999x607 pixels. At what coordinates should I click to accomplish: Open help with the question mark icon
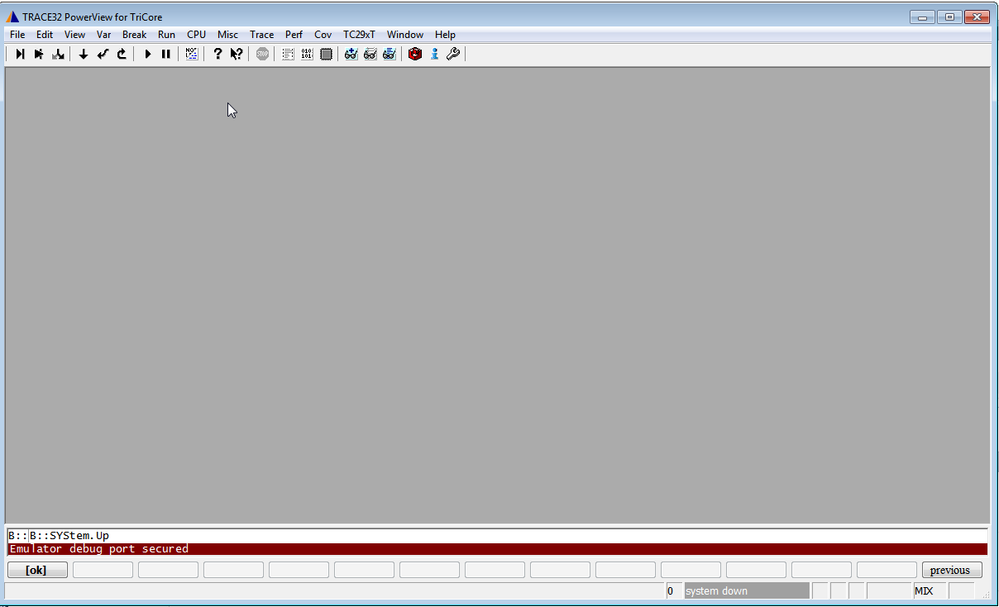coord(217,54)
